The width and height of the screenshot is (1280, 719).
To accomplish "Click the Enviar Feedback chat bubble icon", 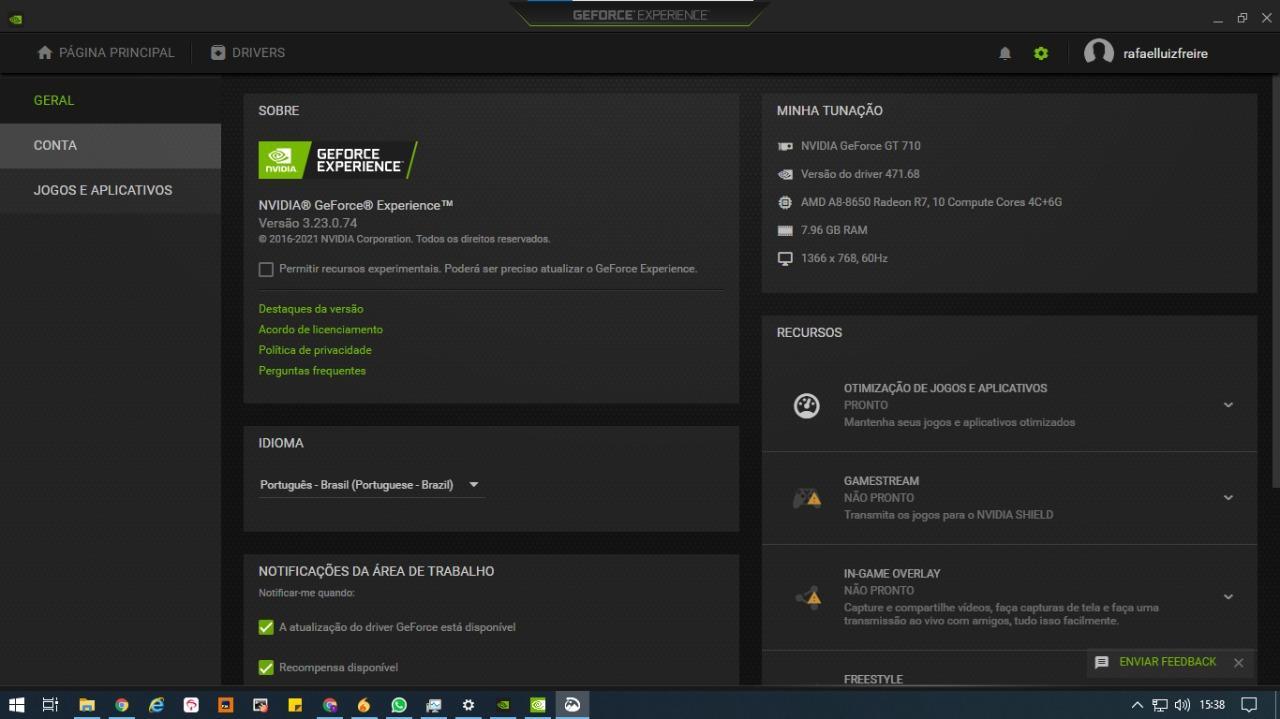I will 1102,662.
